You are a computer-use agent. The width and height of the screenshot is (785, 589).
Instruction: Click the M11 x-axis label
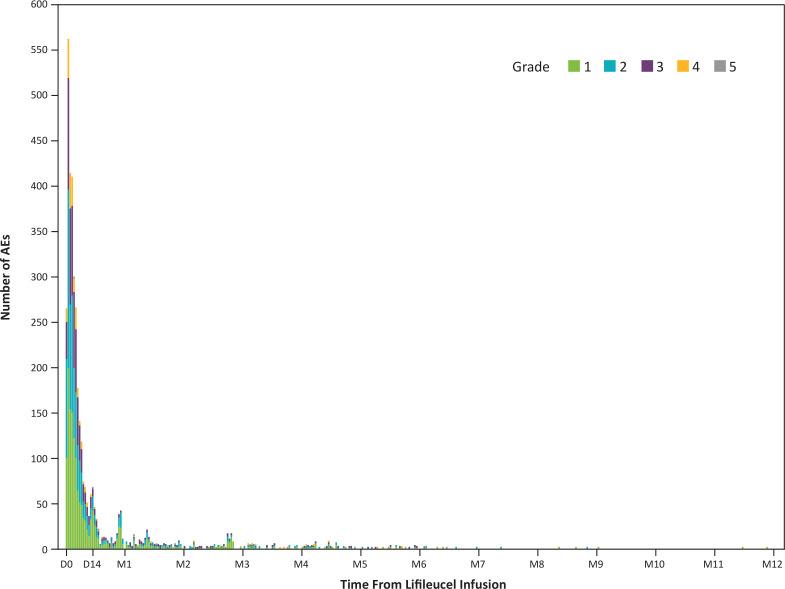[x=713, y=564]
